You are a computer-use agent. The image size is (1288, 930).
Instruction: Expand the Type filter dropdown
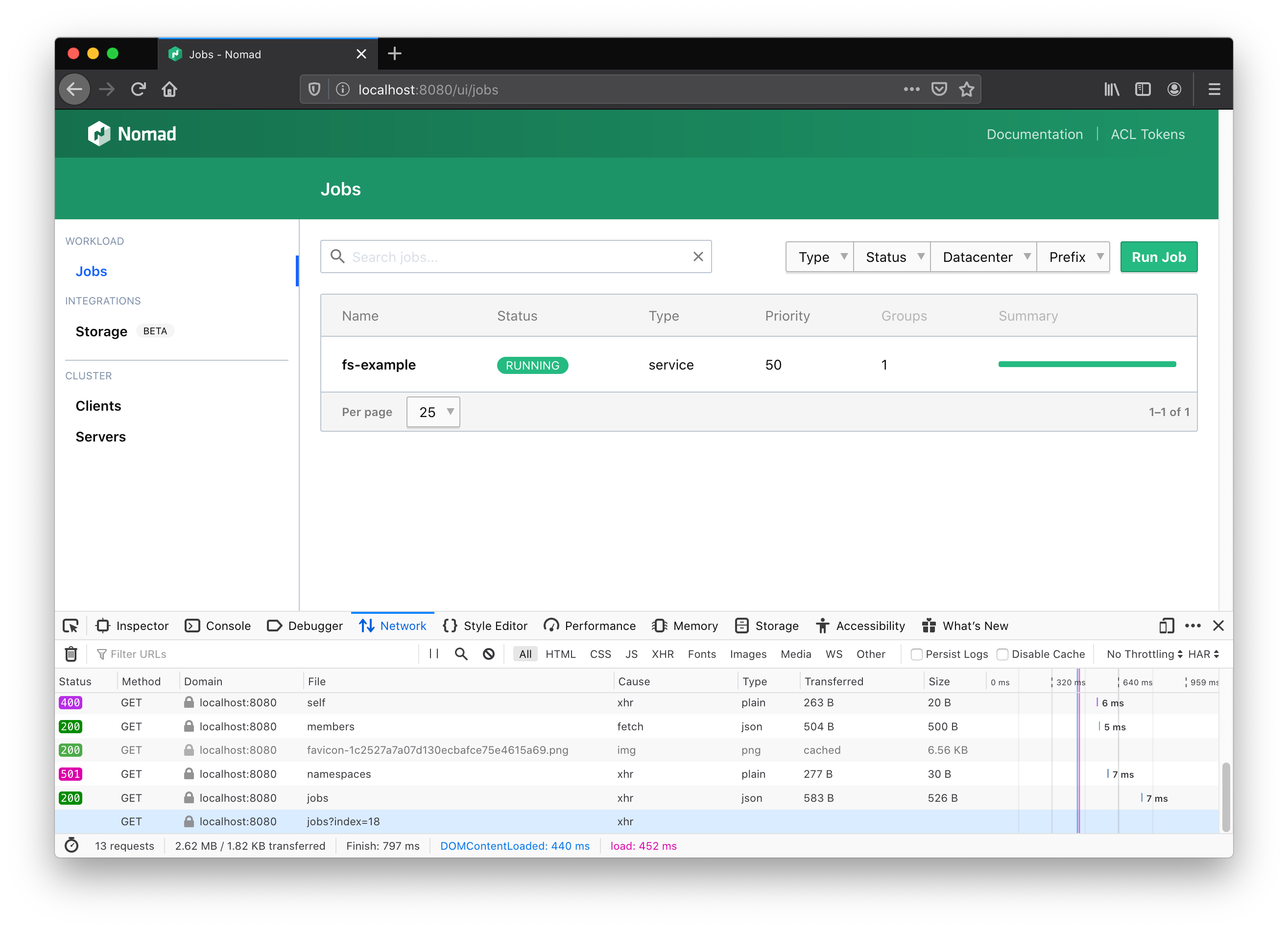coord(819,257)
